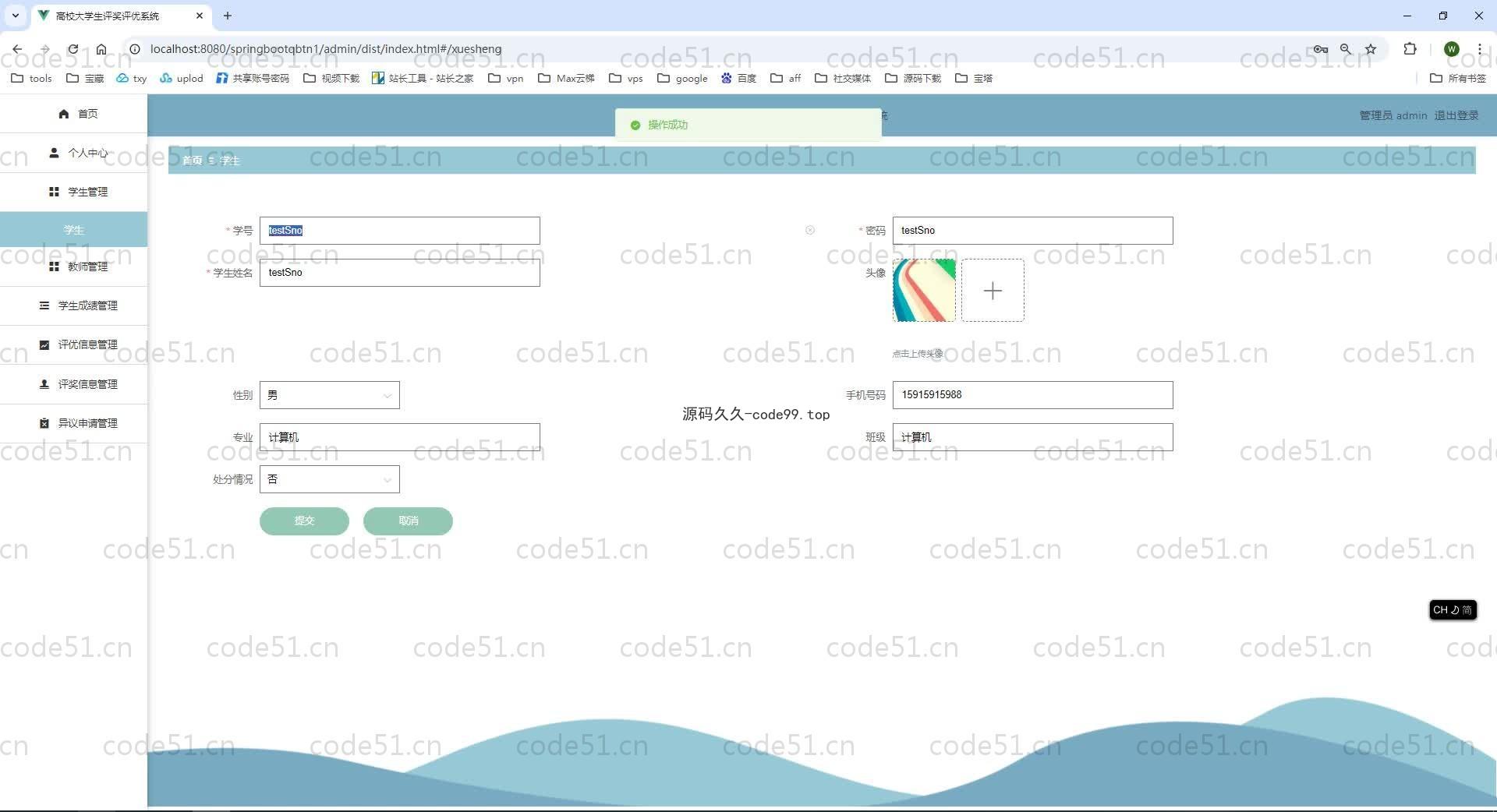Open the 性别 dropdown

[329, 395]
